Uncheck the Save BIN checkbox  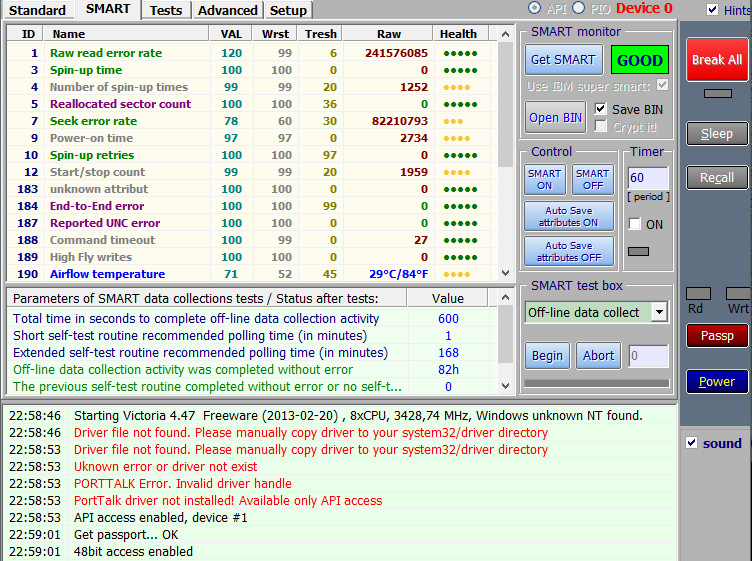pyautogui.click(x=600, y=109)
